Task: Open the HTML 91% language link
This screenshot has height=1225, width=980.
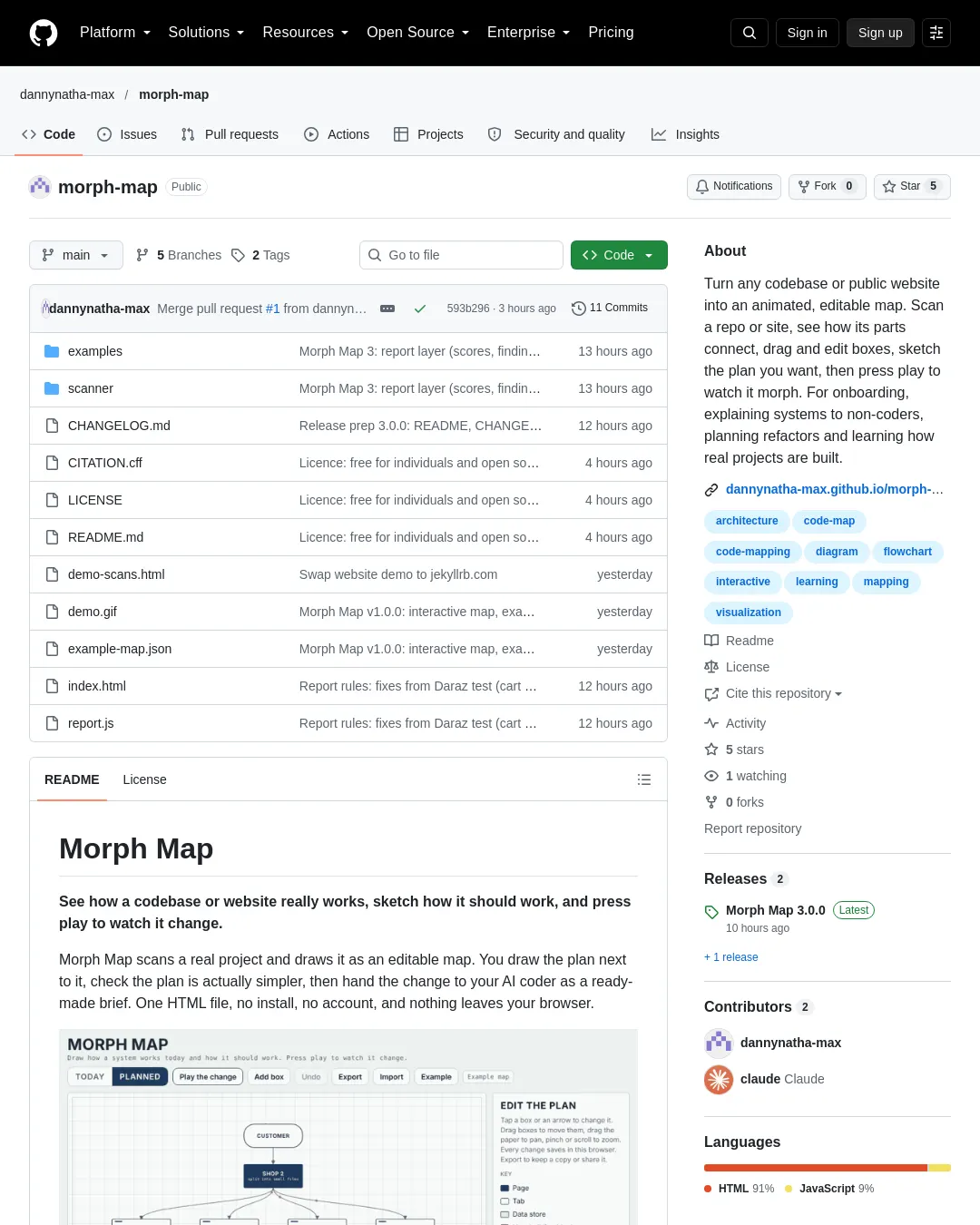Action: tap(740, 1189)
